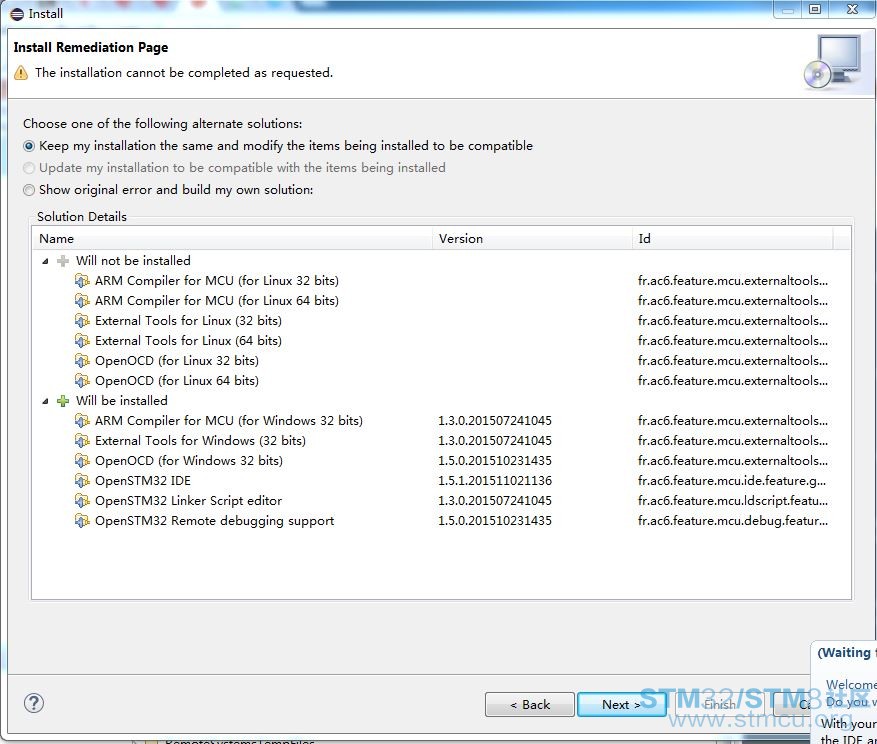
Task: Select ARM Compiler for MCU (for Windows 32 bits) row
Action: click(442, 421)
